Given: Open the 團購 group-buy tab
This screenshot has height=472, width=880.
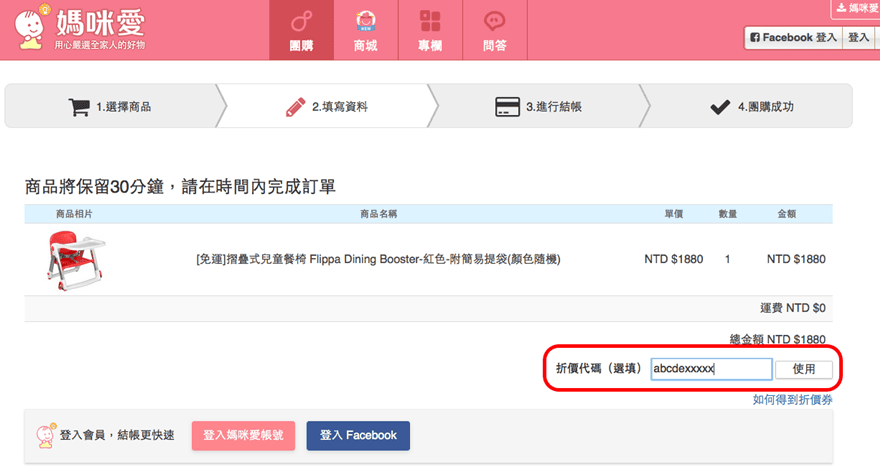Looking at the screenshot, I should point(301,31).
